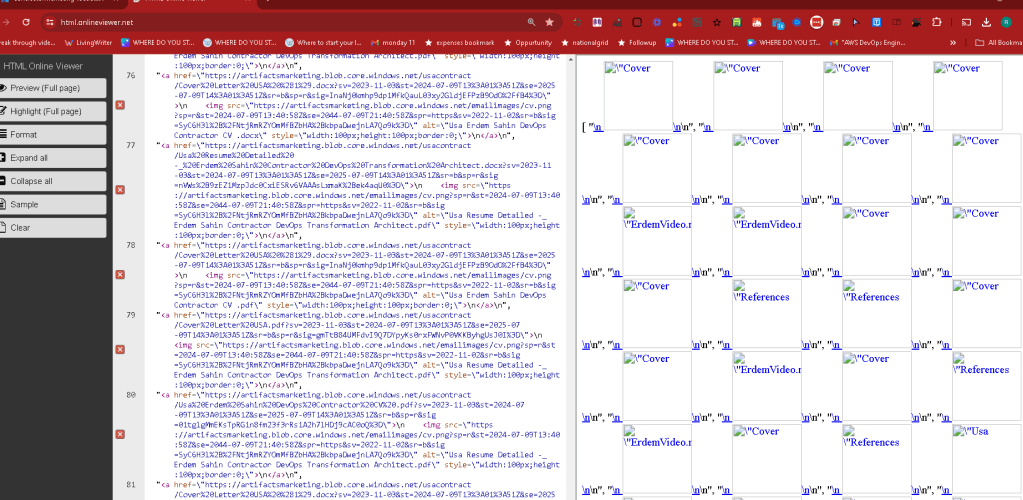Open the Extensions puzzle-piece menu
The width and height of the screenshot is (1023, 500).
(938, 22)
